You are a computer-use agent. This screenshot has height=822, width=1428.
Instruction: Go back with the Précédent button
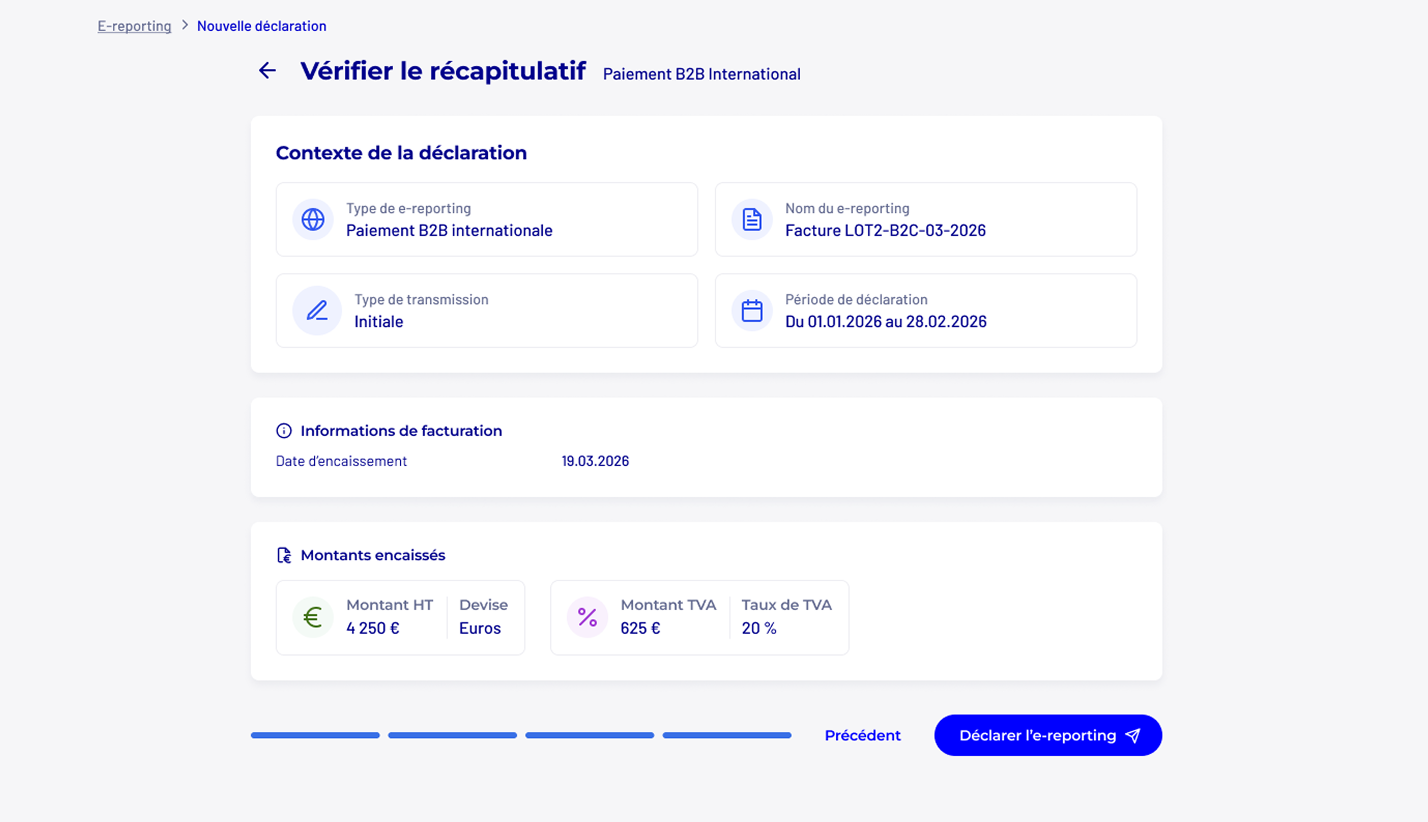pyautogui.click(x=862, y=736)
